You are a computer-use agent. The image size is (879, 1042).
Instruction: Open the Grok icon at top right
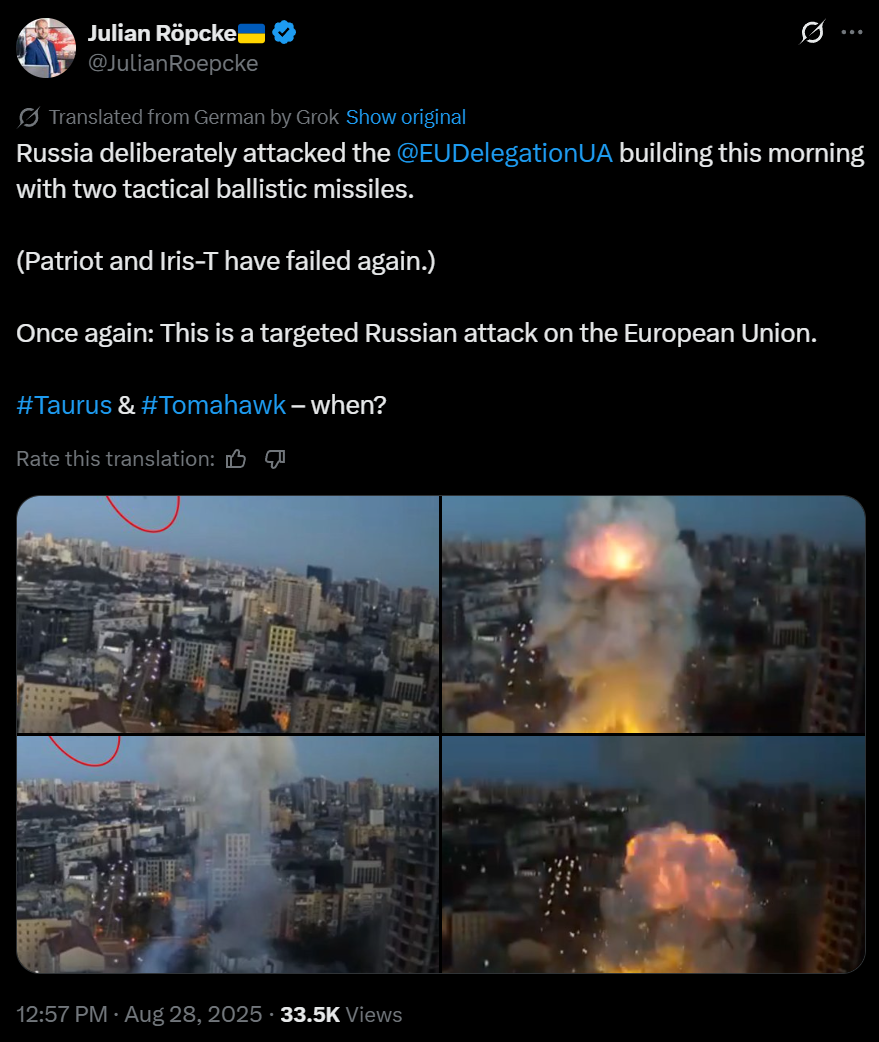click(812, 32)
